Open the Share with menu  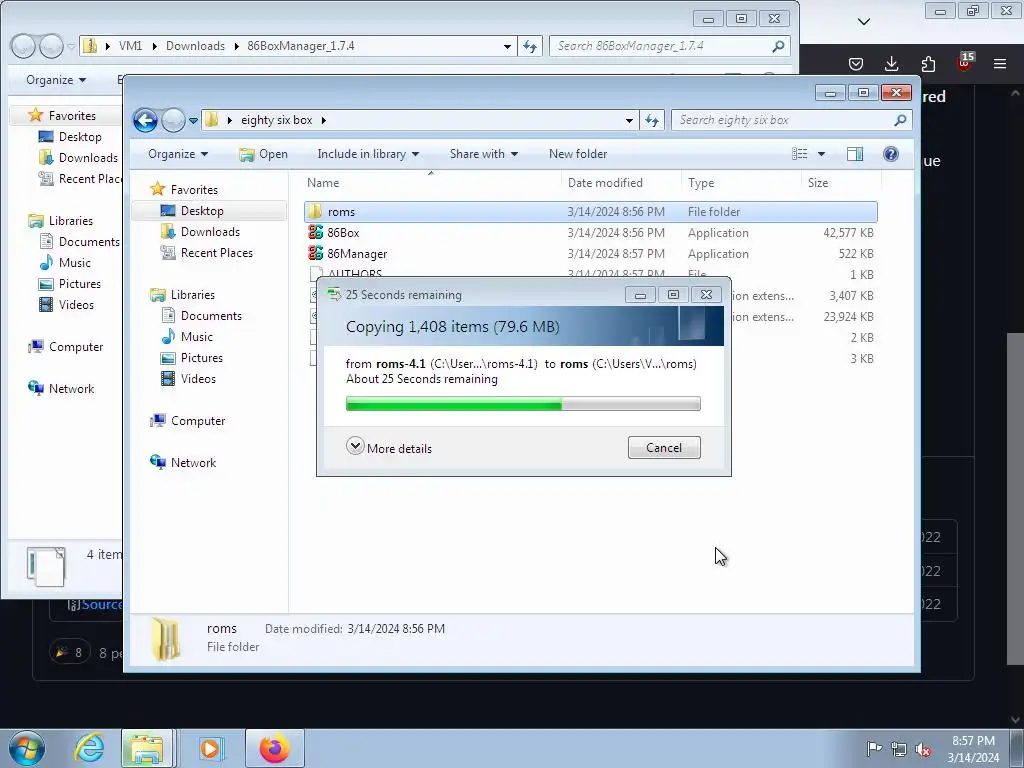(x=483, y=154)
